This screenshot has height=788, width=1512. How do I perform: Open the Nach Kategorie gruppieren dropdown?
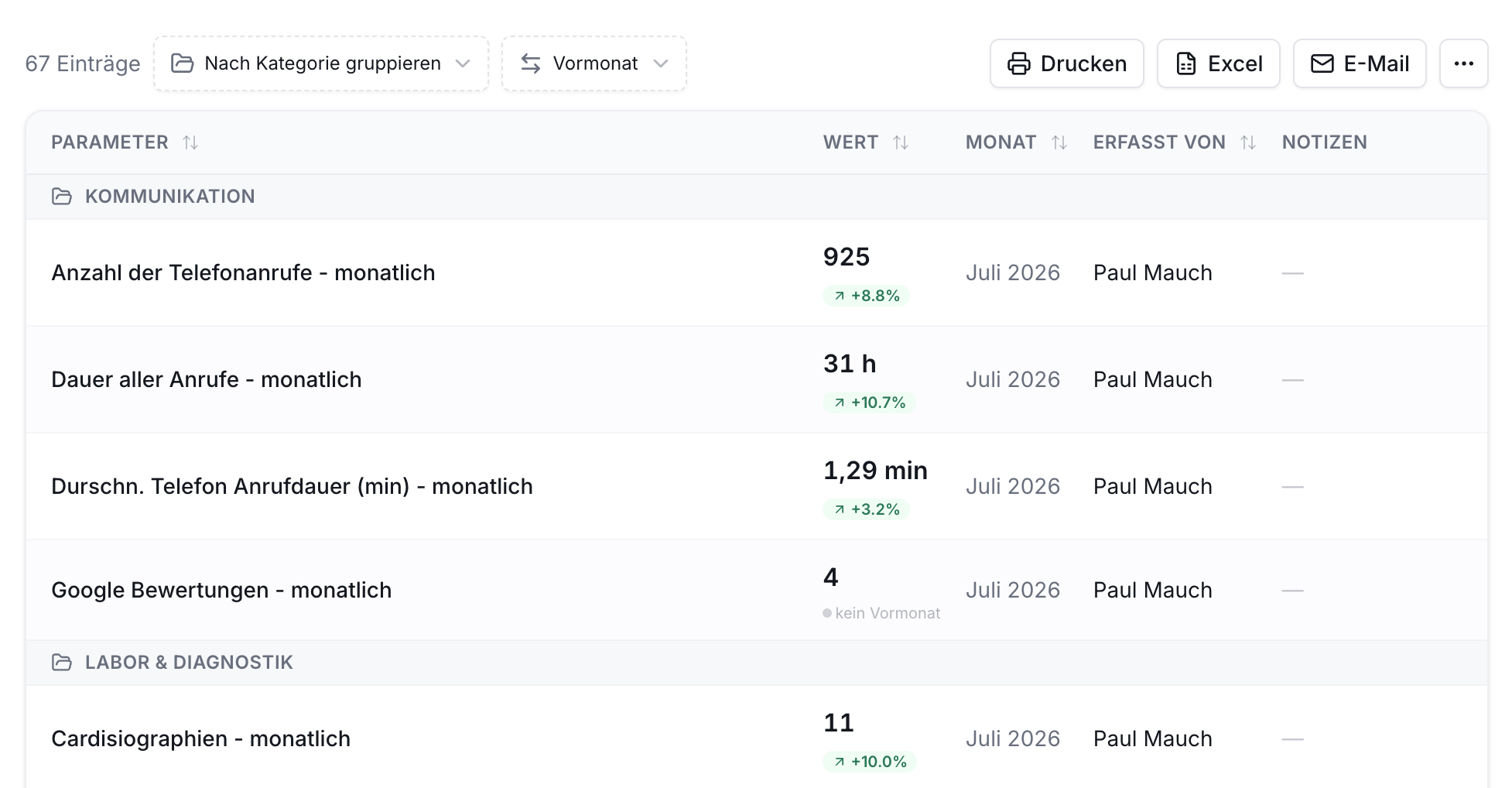(x=321, y=63)
